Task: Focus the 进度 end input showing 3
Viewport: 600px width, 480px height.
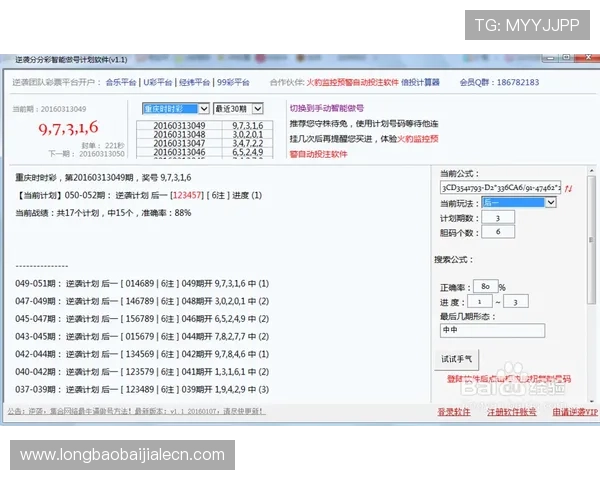Action: [515, 301]
